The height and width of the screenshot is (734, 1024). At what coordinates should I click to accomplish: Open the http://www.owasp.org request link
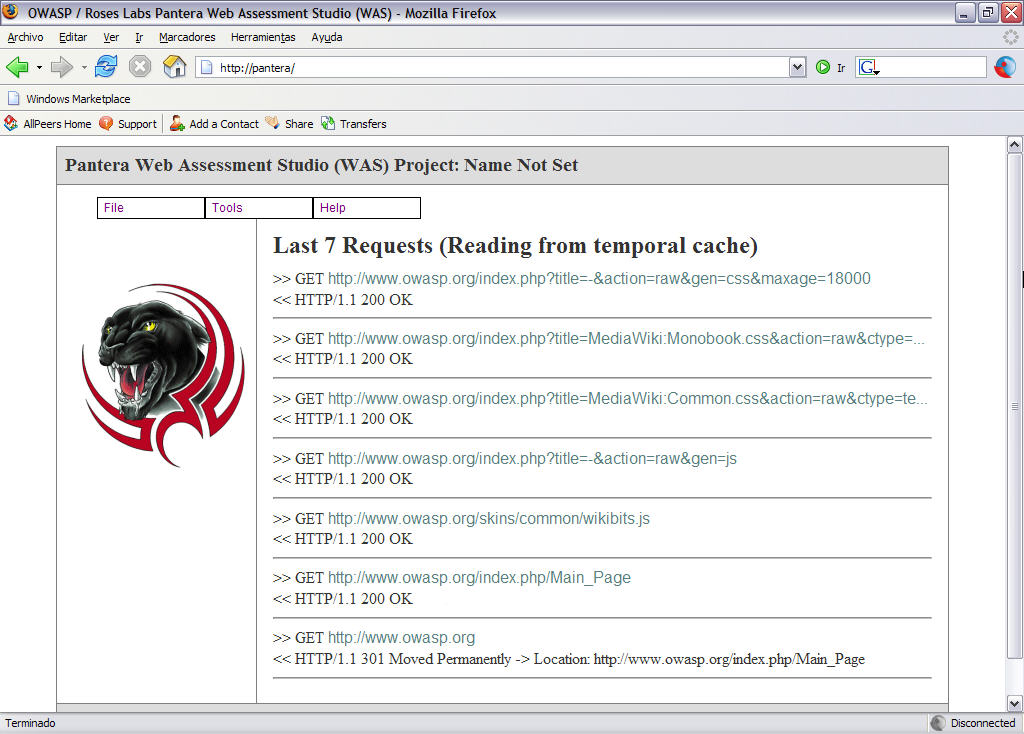point(402,638)
